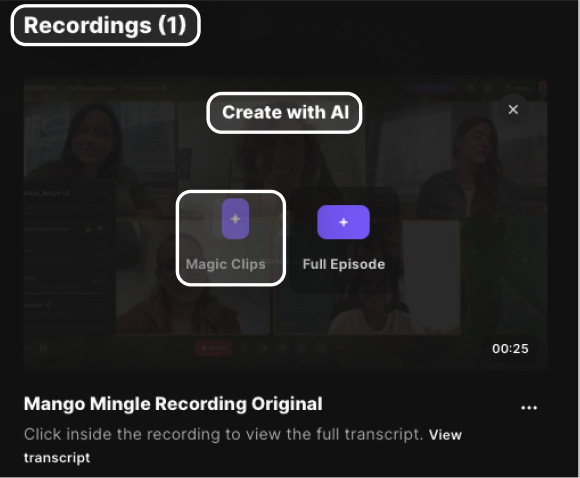Image resolution: width=580 pixels, height=478 pixels.
Task: Click the 00:25 duration badge
Action: (510, 349)
